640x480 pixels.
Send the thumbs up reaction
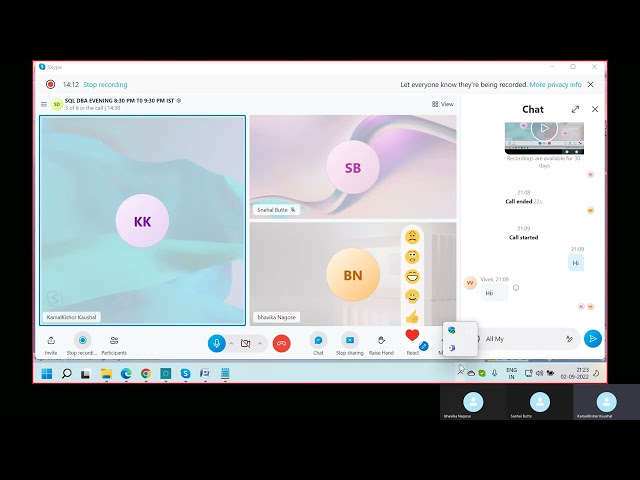coord(412,316)
